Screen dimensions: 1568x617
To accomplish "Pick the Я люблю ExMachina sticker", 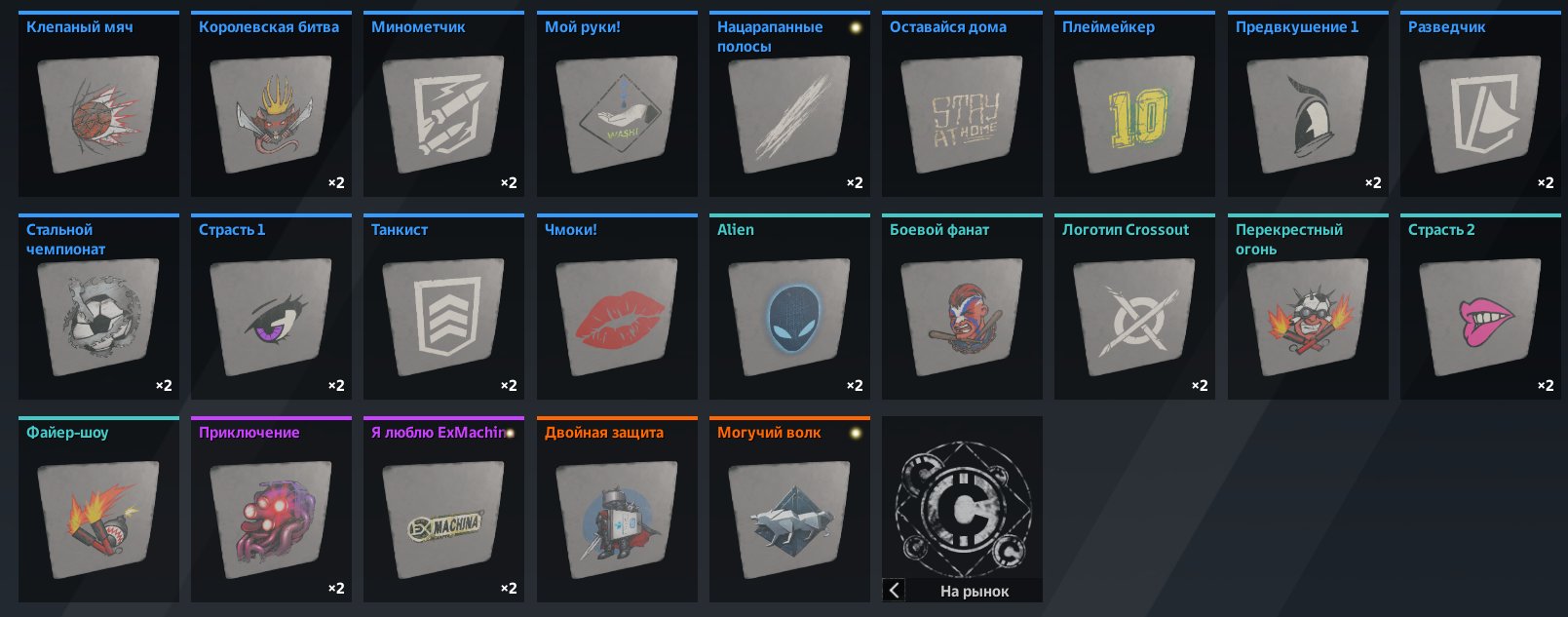I will (x=443, y=510).
